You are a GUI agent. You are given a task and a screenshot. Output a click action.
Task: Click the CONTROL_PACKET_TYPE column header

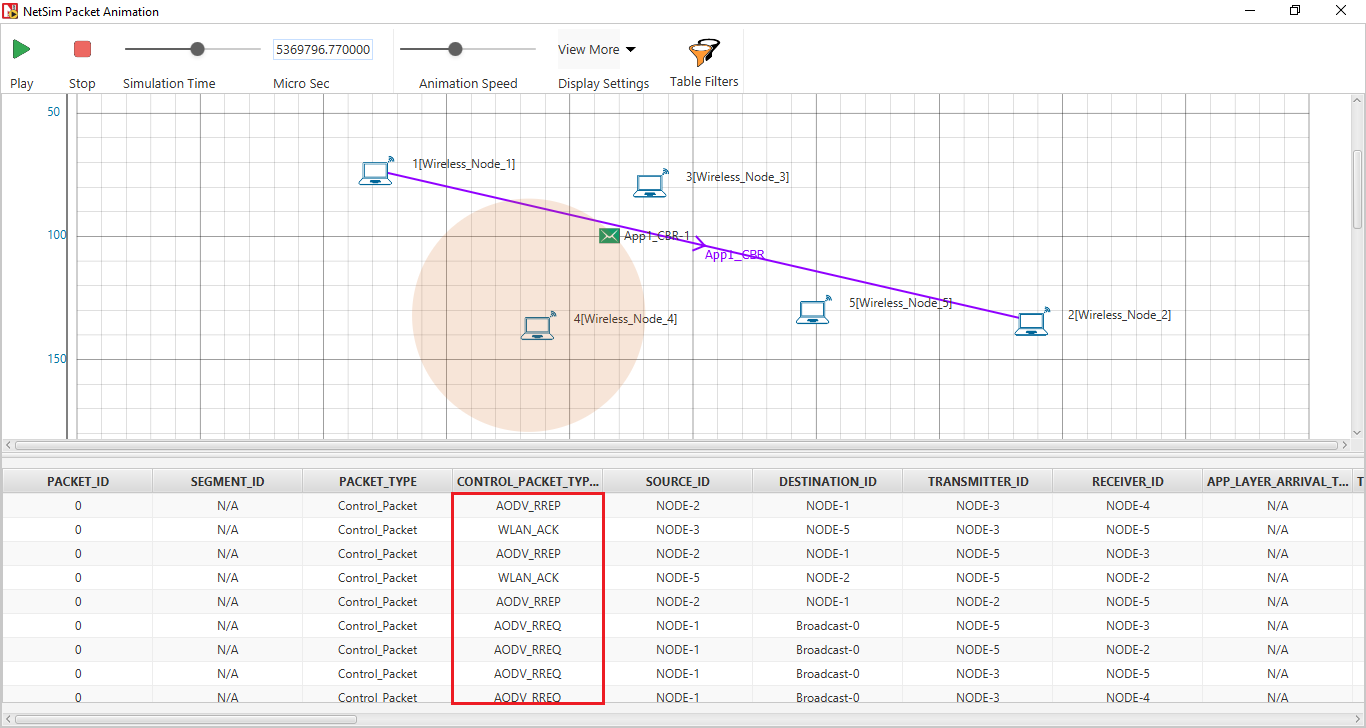(528, 482)
